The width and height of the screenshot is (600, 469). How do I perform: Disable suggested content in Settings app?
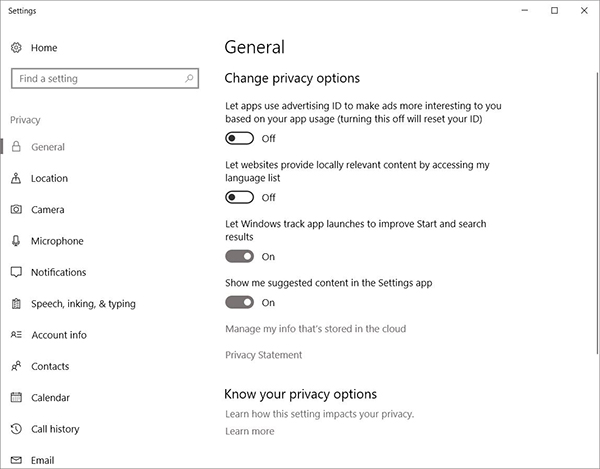point(240,302)
